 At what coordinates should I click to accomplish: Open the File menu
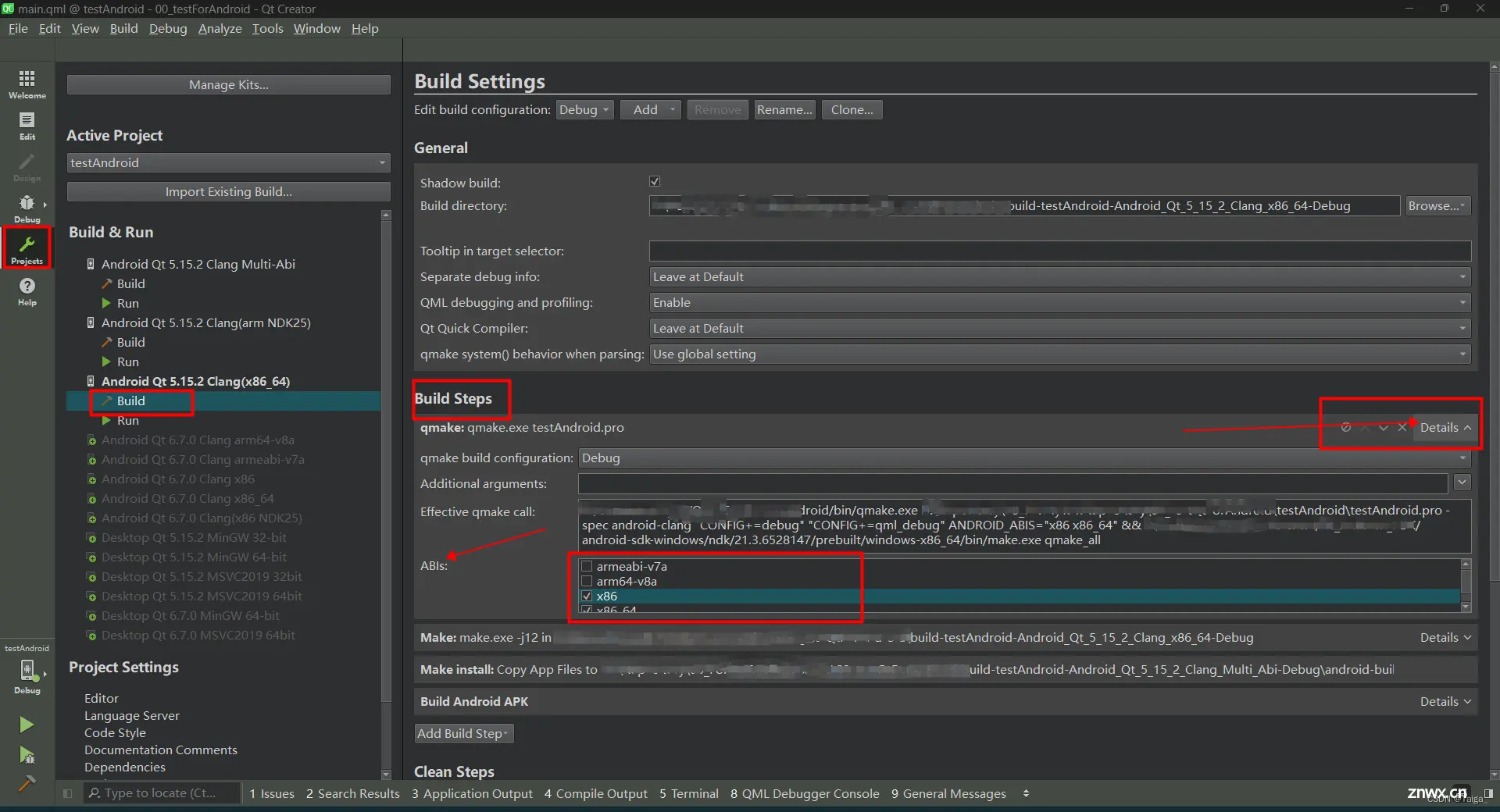coord(18,29)
